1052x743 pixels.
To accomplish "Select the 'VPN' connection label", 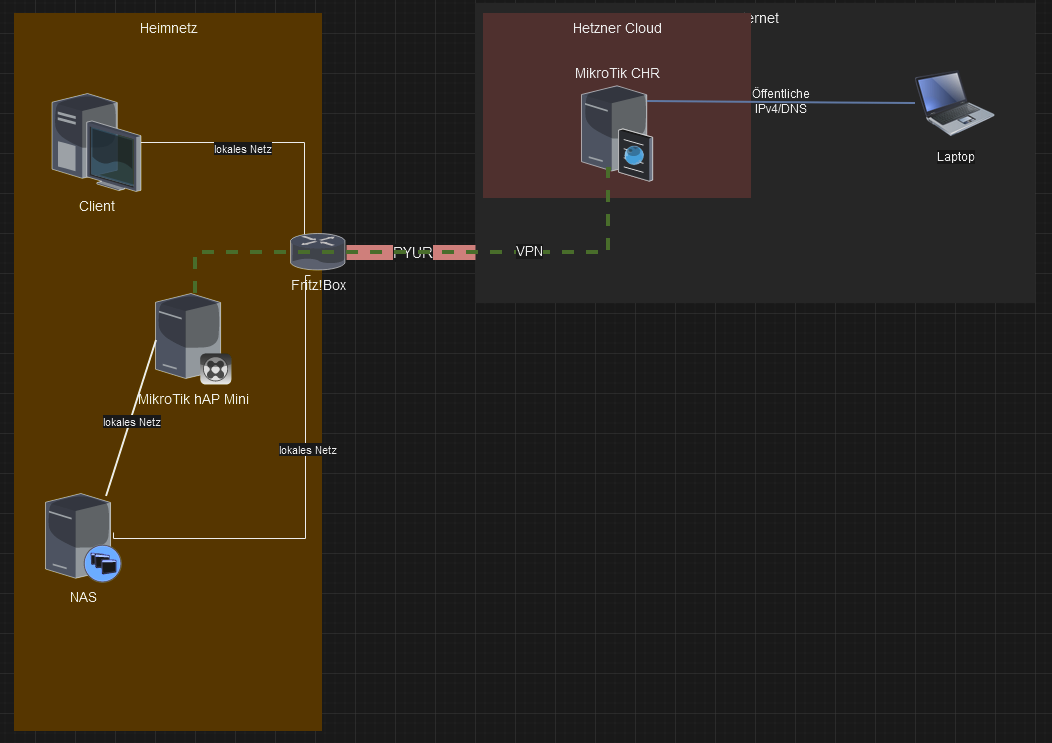I will (529, 251).
